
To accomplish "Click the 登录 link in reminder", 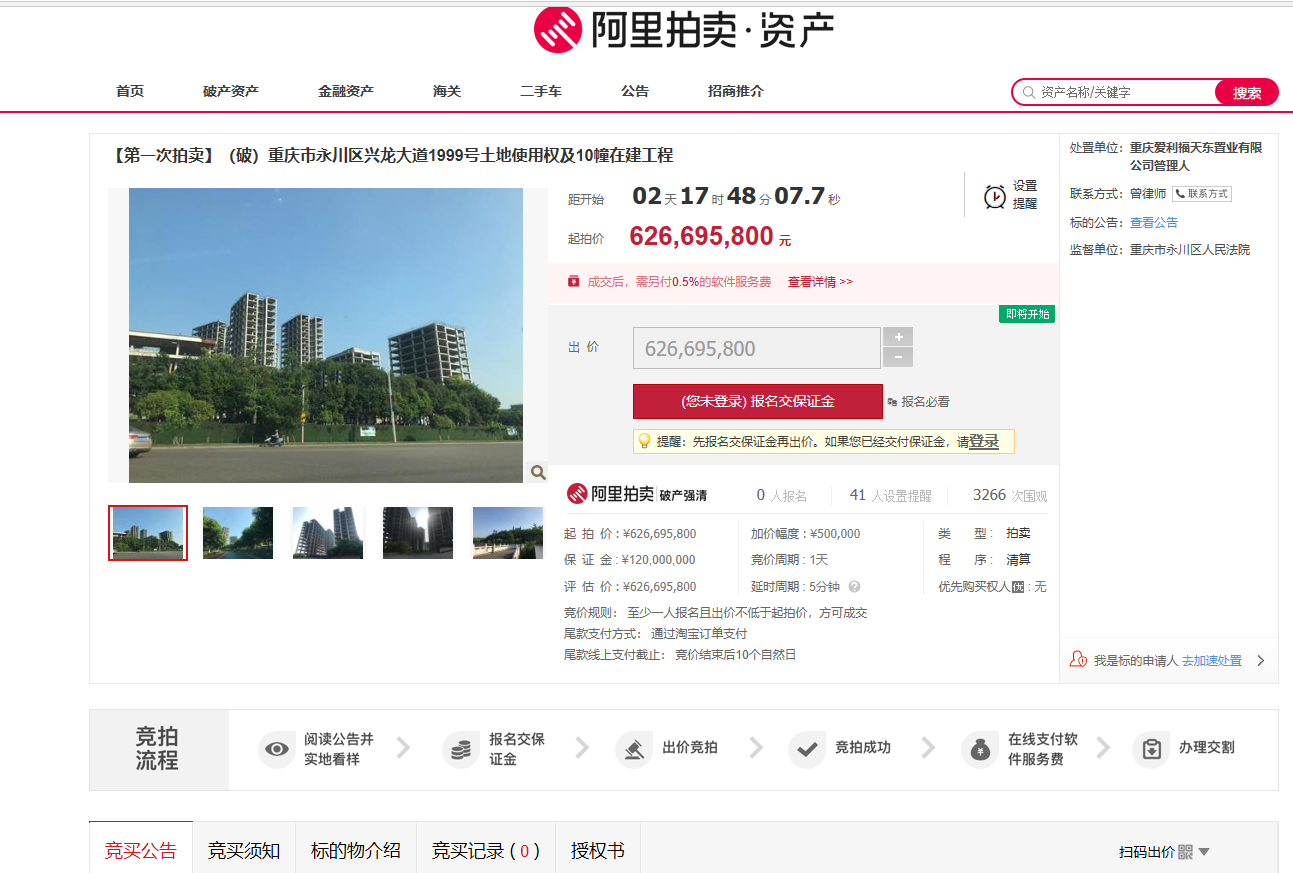I will (x=984, y=441).
